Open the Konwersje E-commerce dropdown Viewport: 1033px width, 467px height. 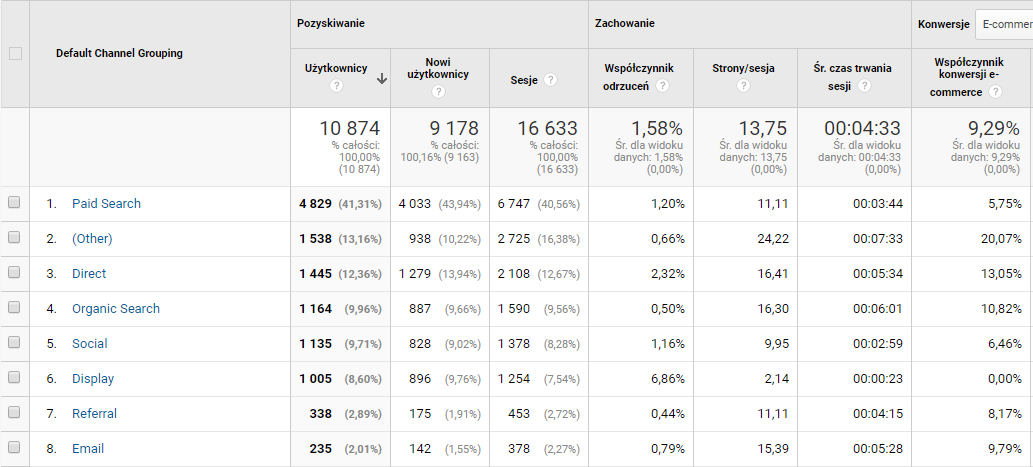point(1003,24)
